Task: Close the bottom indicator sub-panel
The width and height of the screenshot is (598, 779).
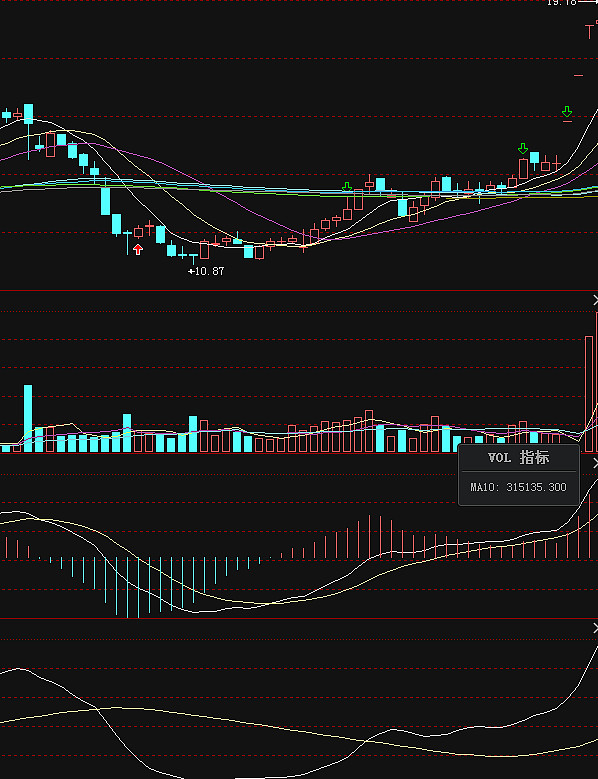Action: 595,629
